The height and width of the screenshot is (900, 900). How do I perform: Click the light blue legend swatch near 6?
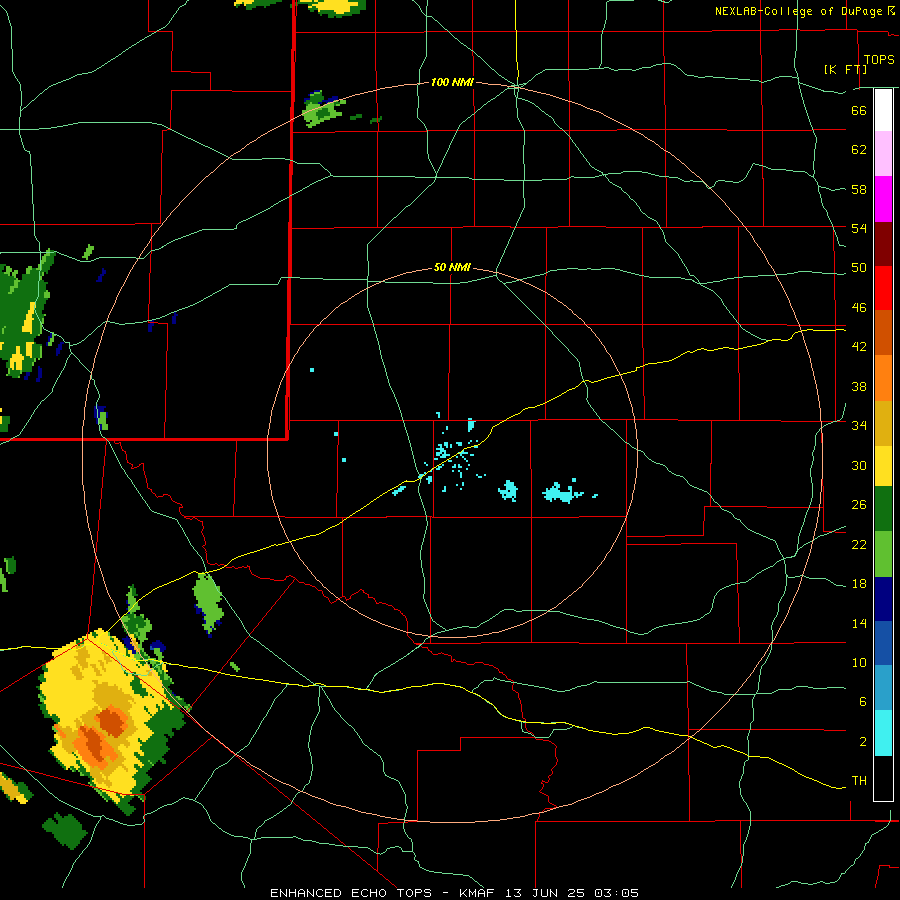(883, 688)
